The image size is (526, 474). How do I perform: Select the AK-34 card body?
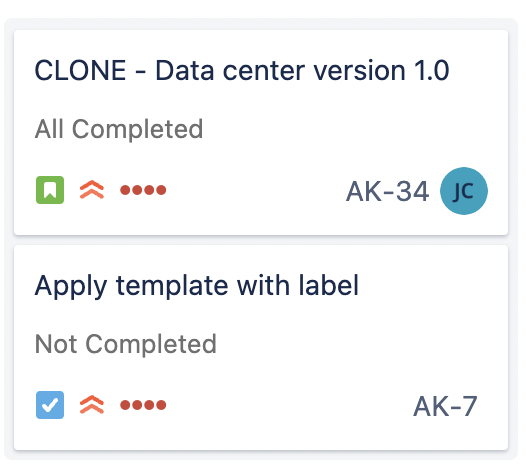pos(261,133)
